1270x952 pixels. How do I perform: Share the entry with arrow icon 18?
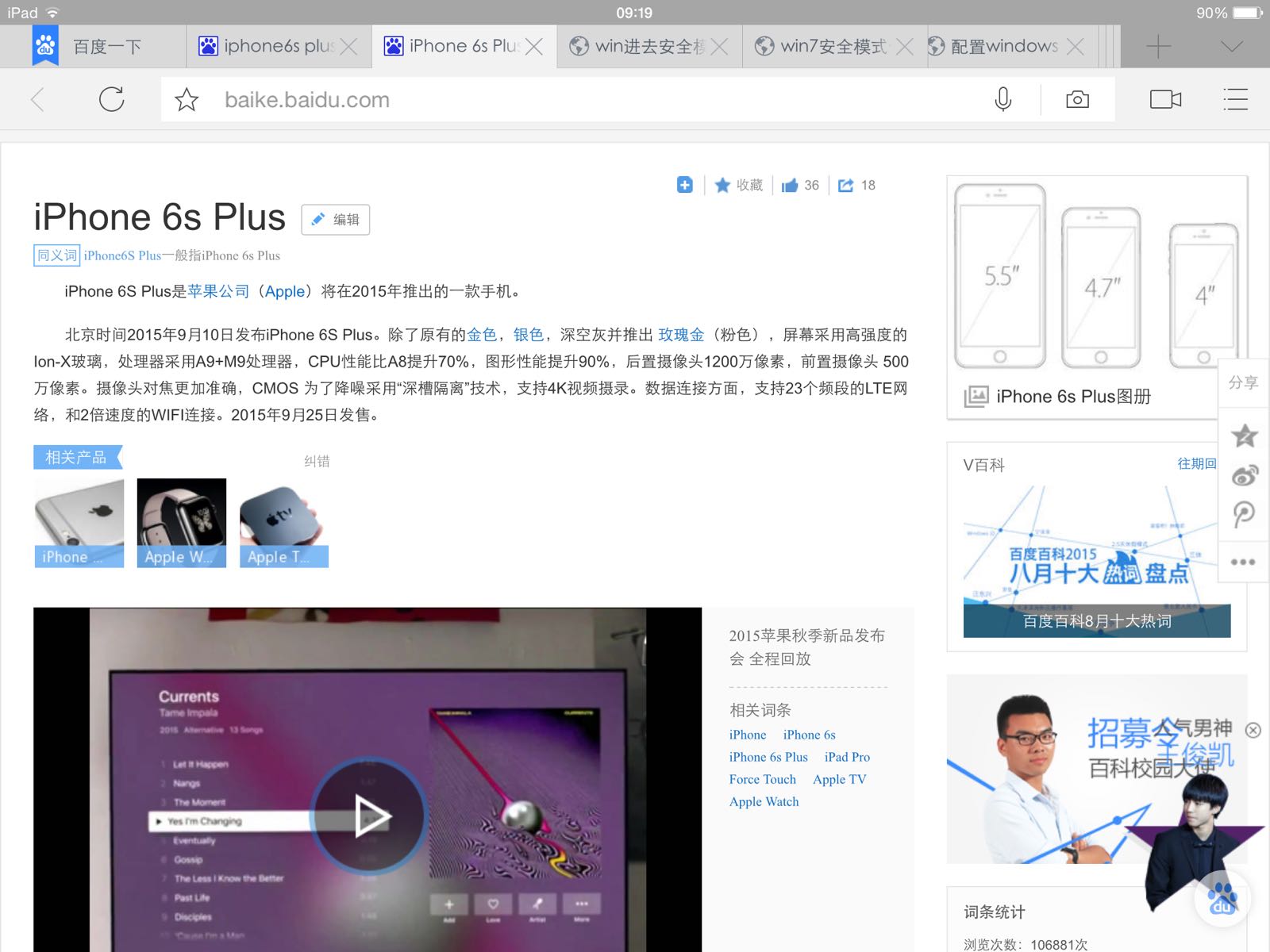pos(857,185)
